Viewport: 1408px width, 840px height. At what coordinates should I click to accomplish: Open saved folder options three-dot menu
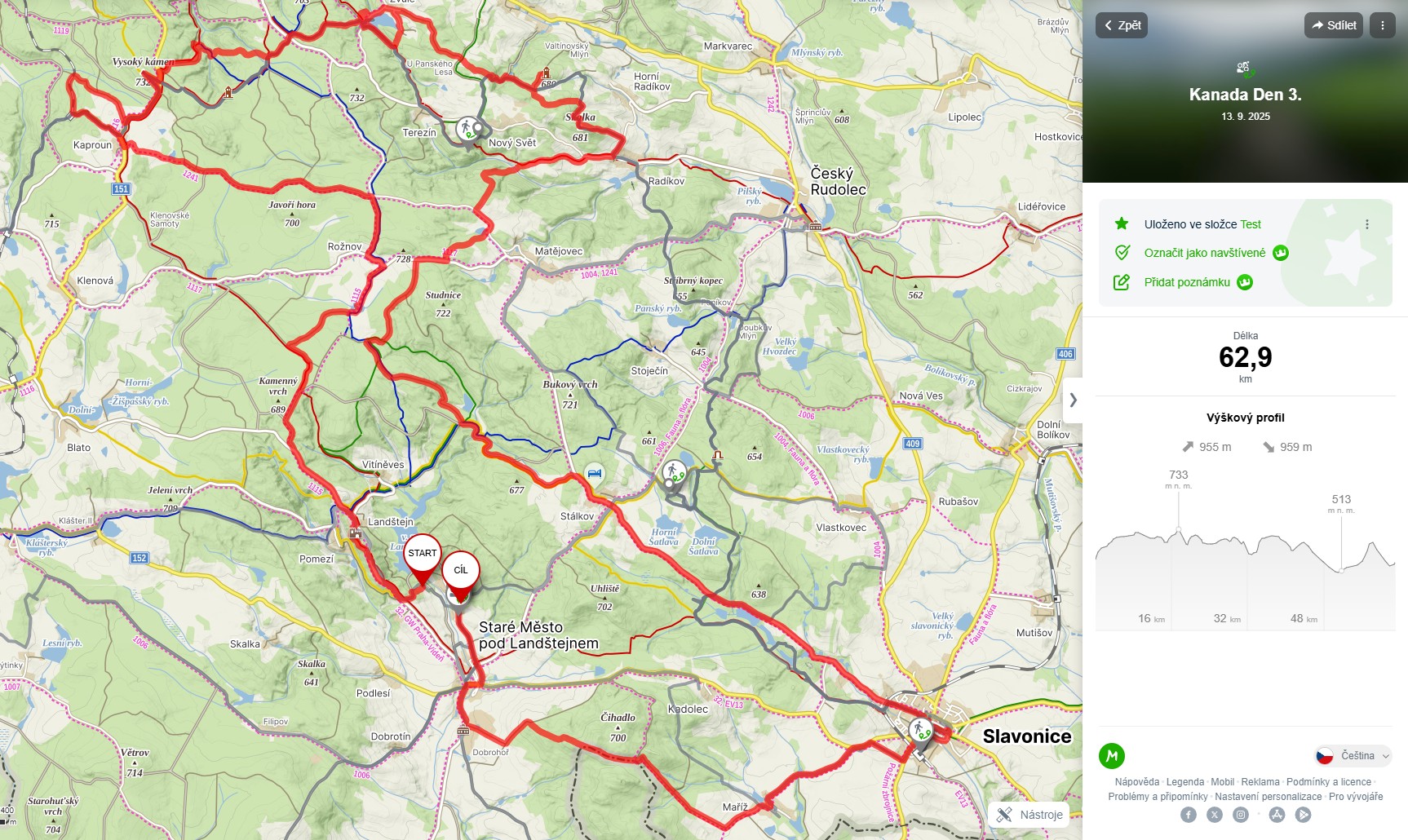[x=1367, y=224]
